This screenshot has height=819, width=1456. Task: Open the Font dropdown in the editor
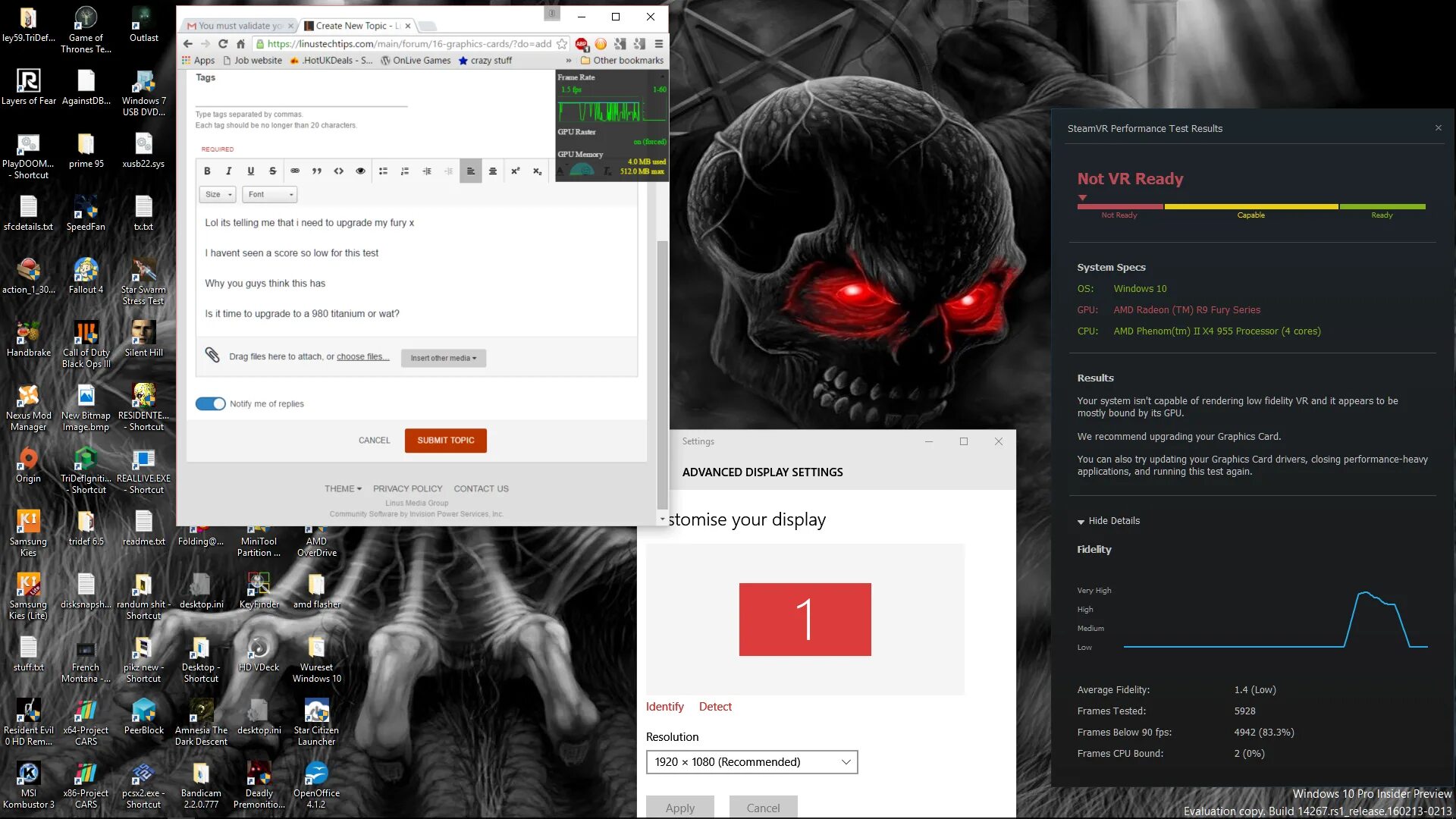(x=270, y=195)
